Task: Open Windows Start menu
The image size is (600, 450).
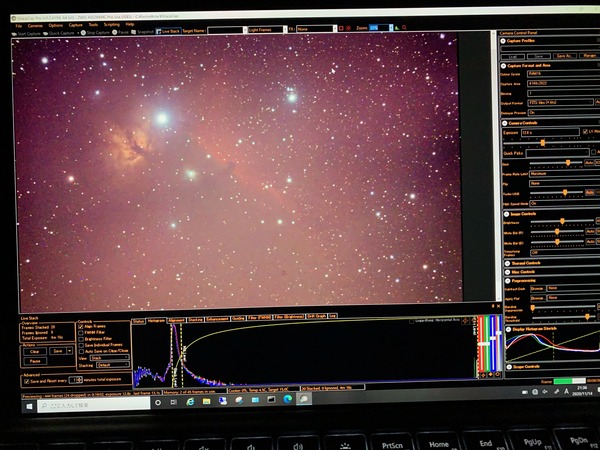Action: [x=29, y=406]
